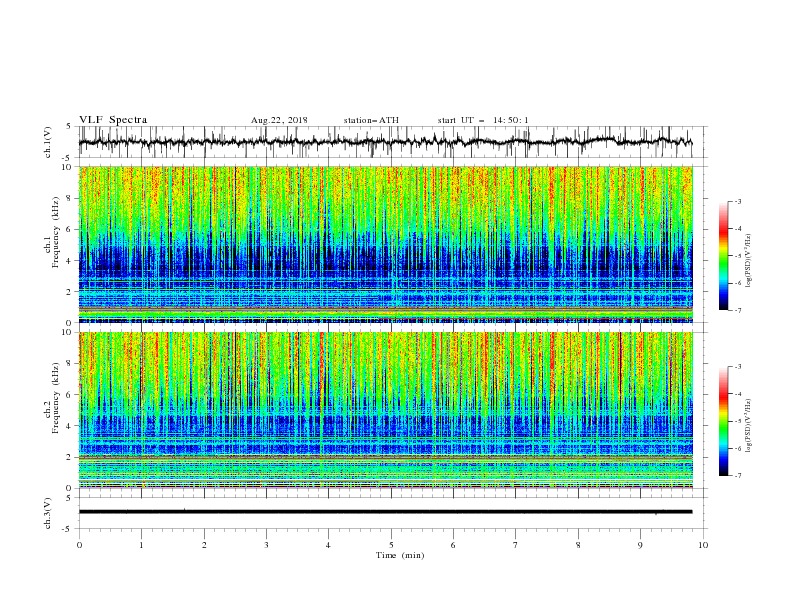Click the "Time (min)" axis label

[400, 555]
